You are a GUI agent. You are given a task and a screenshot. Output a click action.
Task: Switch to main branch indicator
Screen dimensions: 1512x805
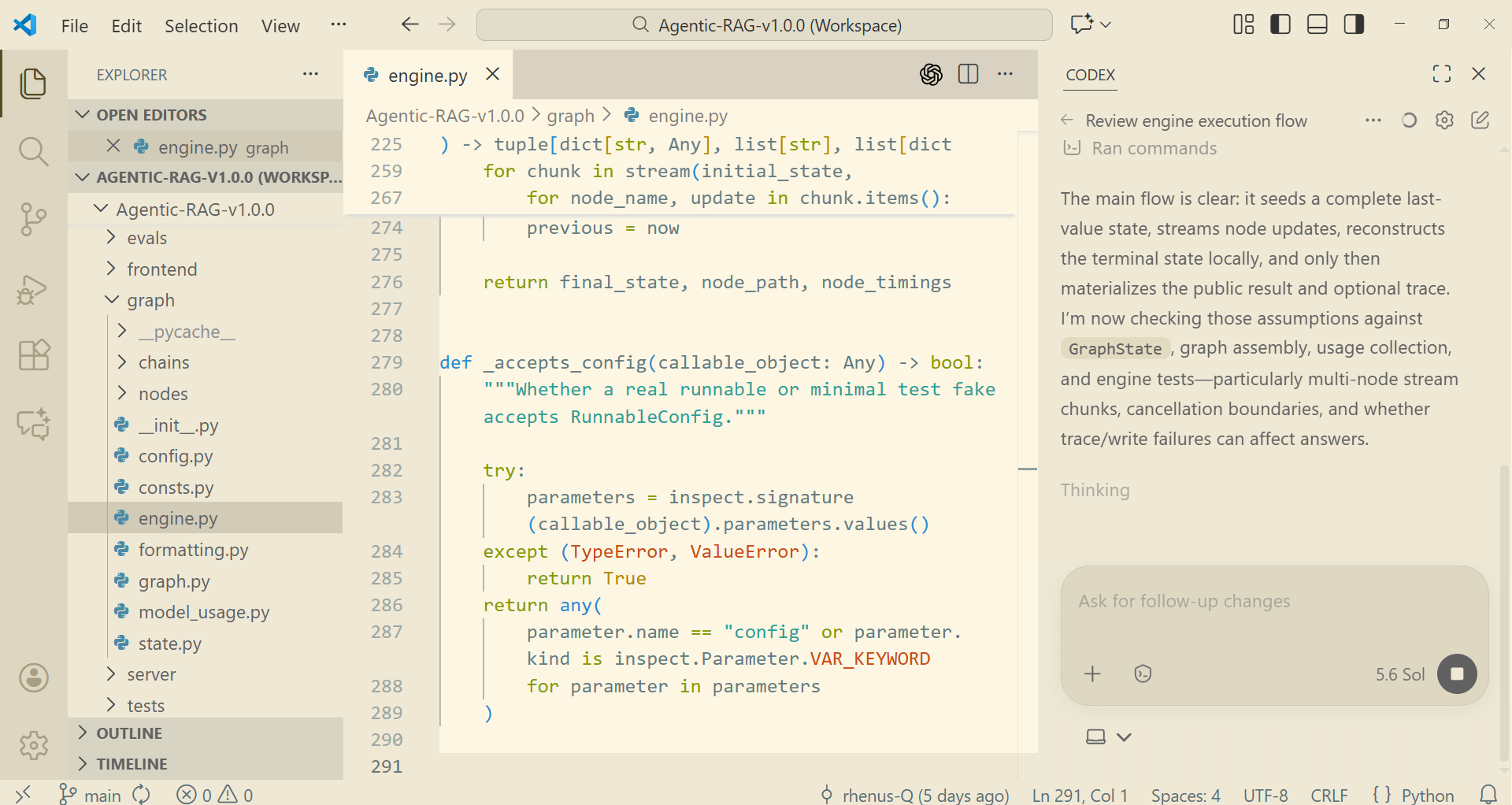[x=90, y=795]
